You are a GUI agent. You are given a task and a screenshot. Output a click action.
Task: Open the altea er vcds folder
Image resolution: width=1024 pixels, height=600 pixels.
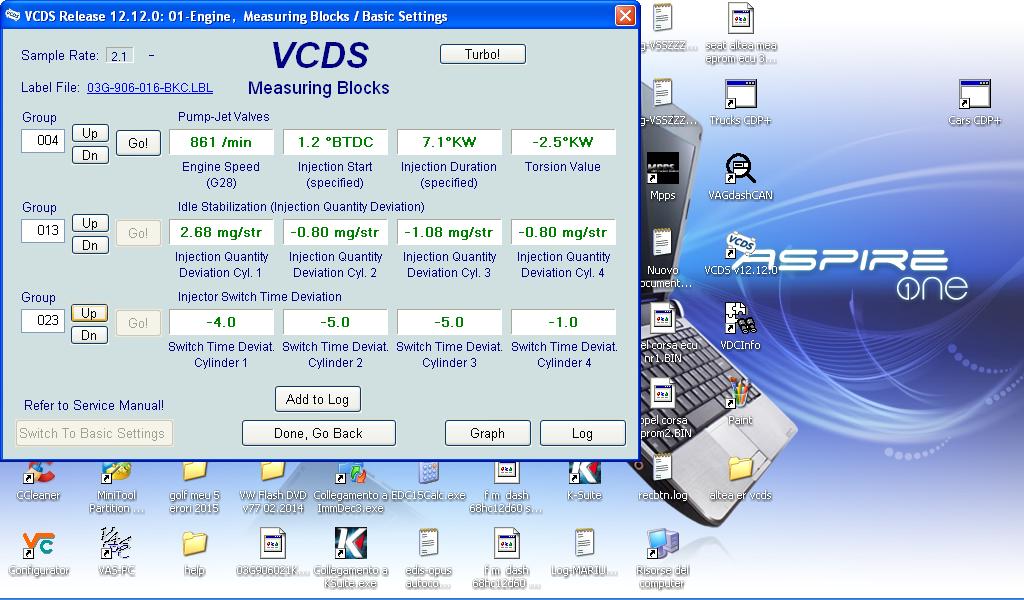[740, 470]
